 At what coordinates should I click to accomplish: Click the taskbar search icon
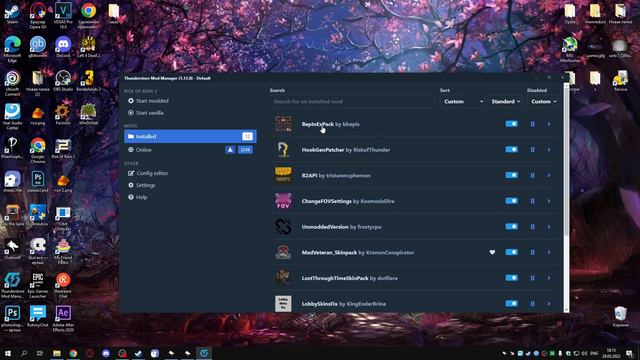tap(24, 353)
